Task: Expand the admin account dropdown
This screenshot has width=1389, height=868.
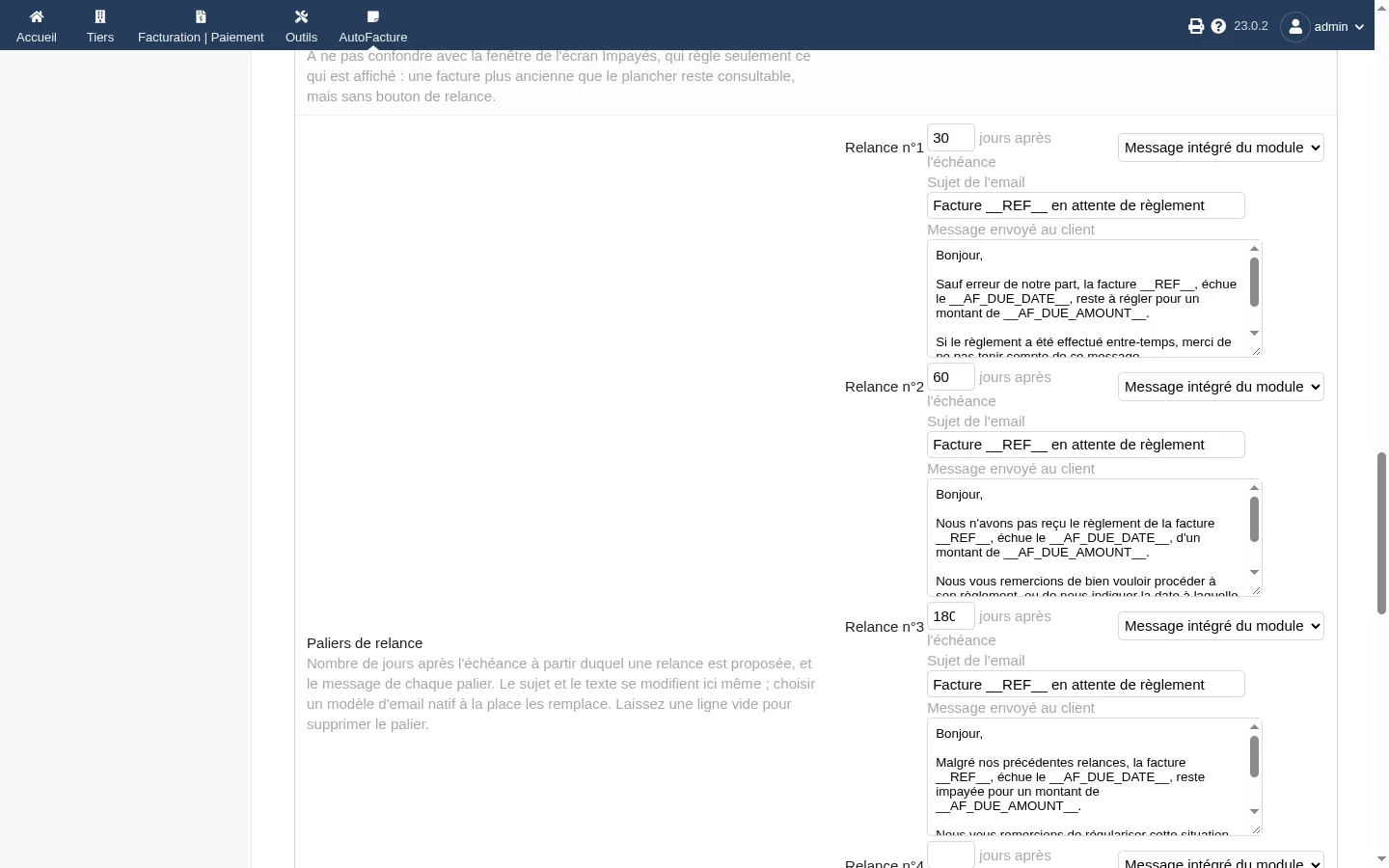Action: pos(1359,27)
